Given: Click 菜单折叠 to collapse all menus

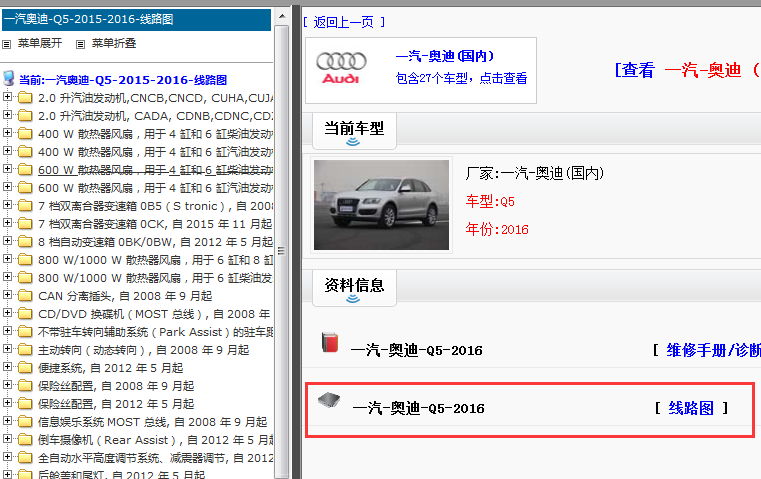Looking at the screenshot, I should (x=114, y=44).
